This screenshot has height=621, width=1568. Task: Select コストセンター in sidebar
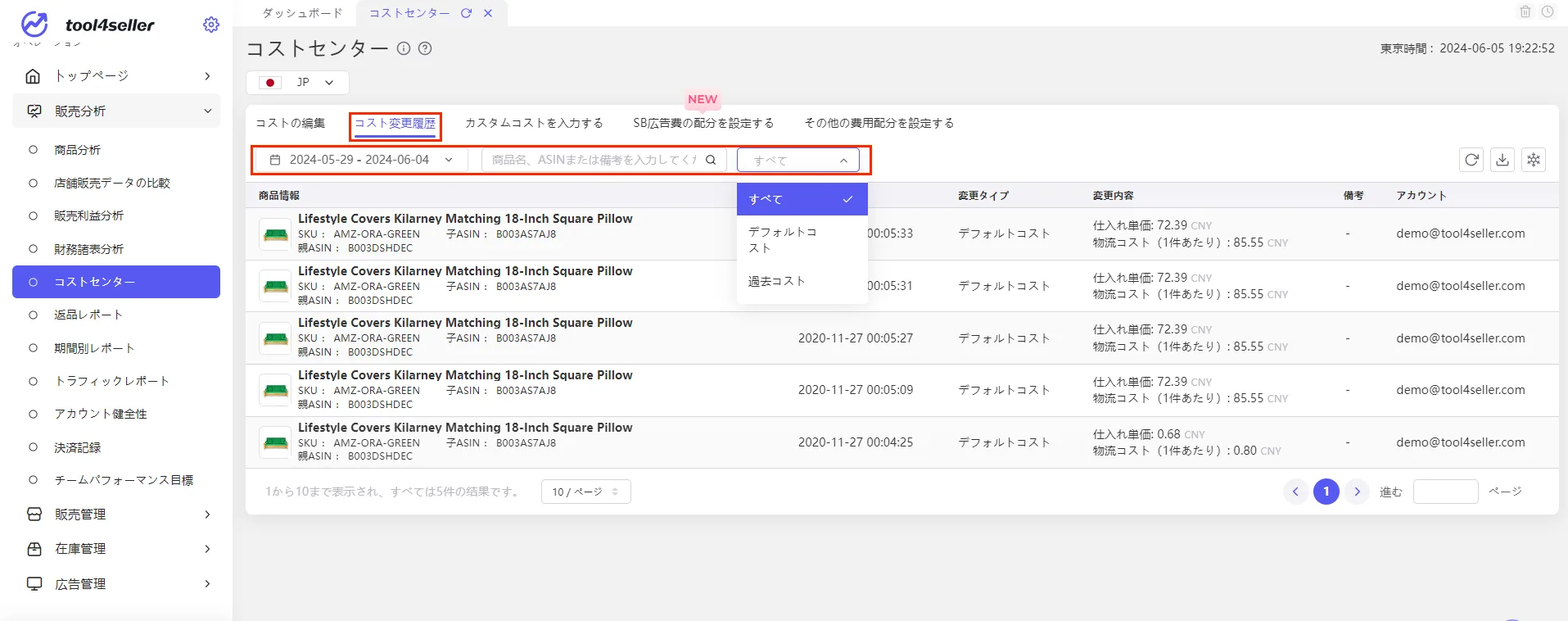coord(116,282)
